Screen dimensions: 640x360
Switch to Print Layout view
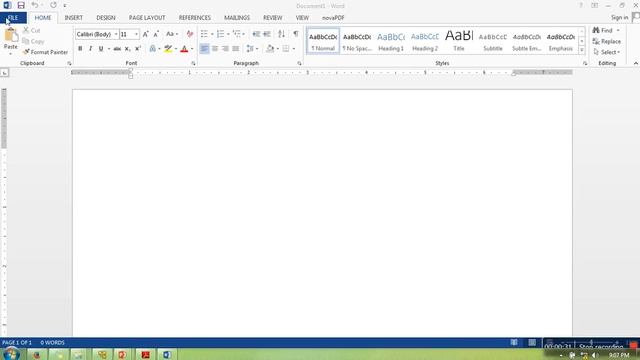tap(532, 342)
